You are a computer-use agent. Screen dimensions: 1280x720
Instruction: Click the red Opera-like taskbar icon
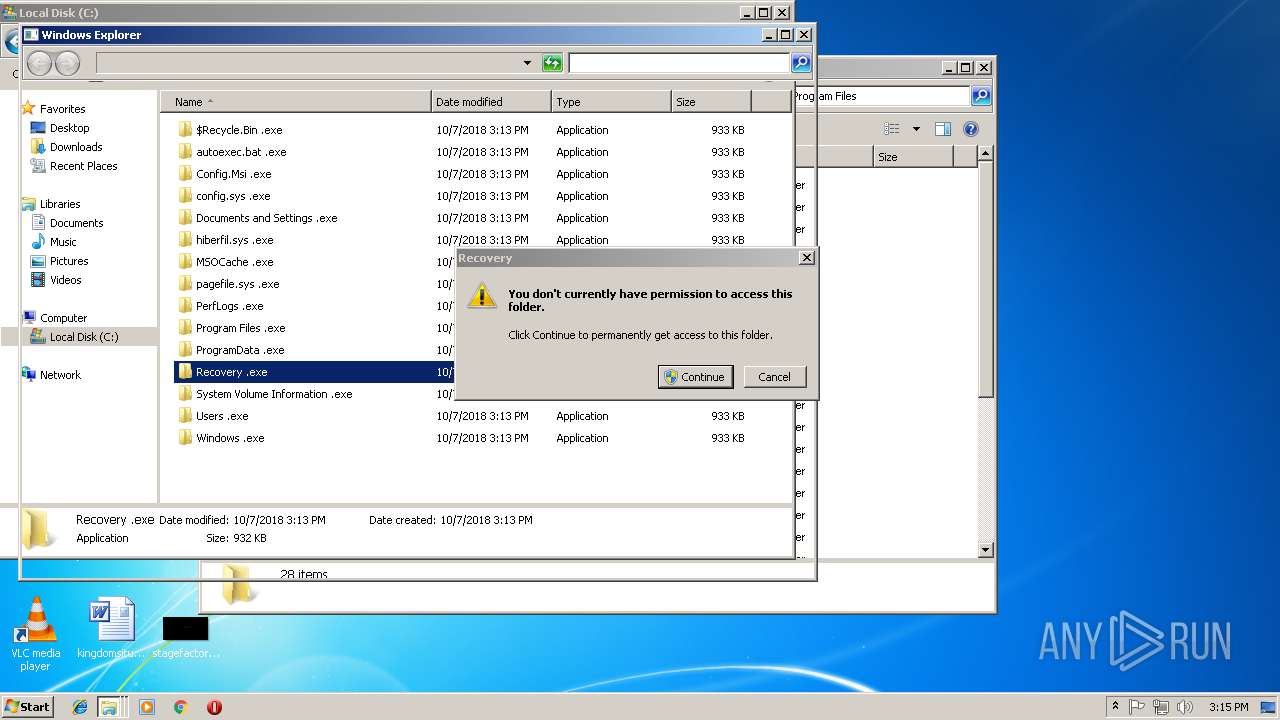[x=214, y=707]
